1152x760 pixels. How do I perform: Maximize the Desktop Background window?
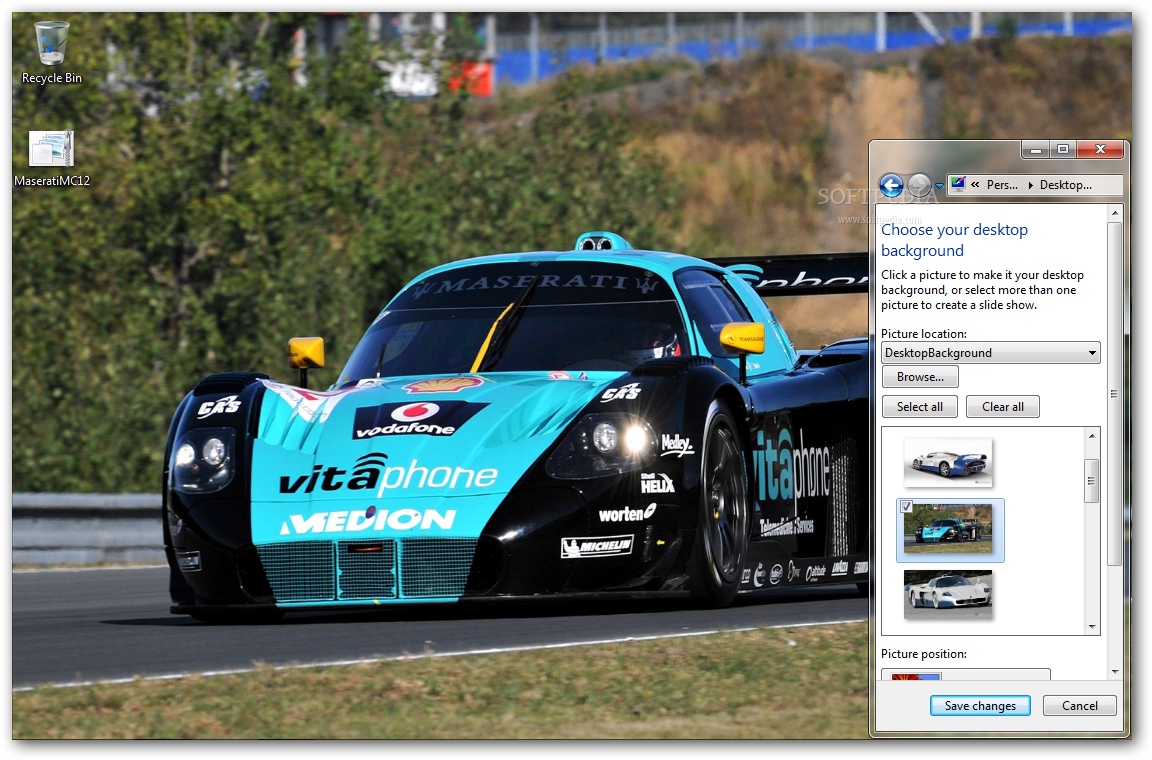1063,150
